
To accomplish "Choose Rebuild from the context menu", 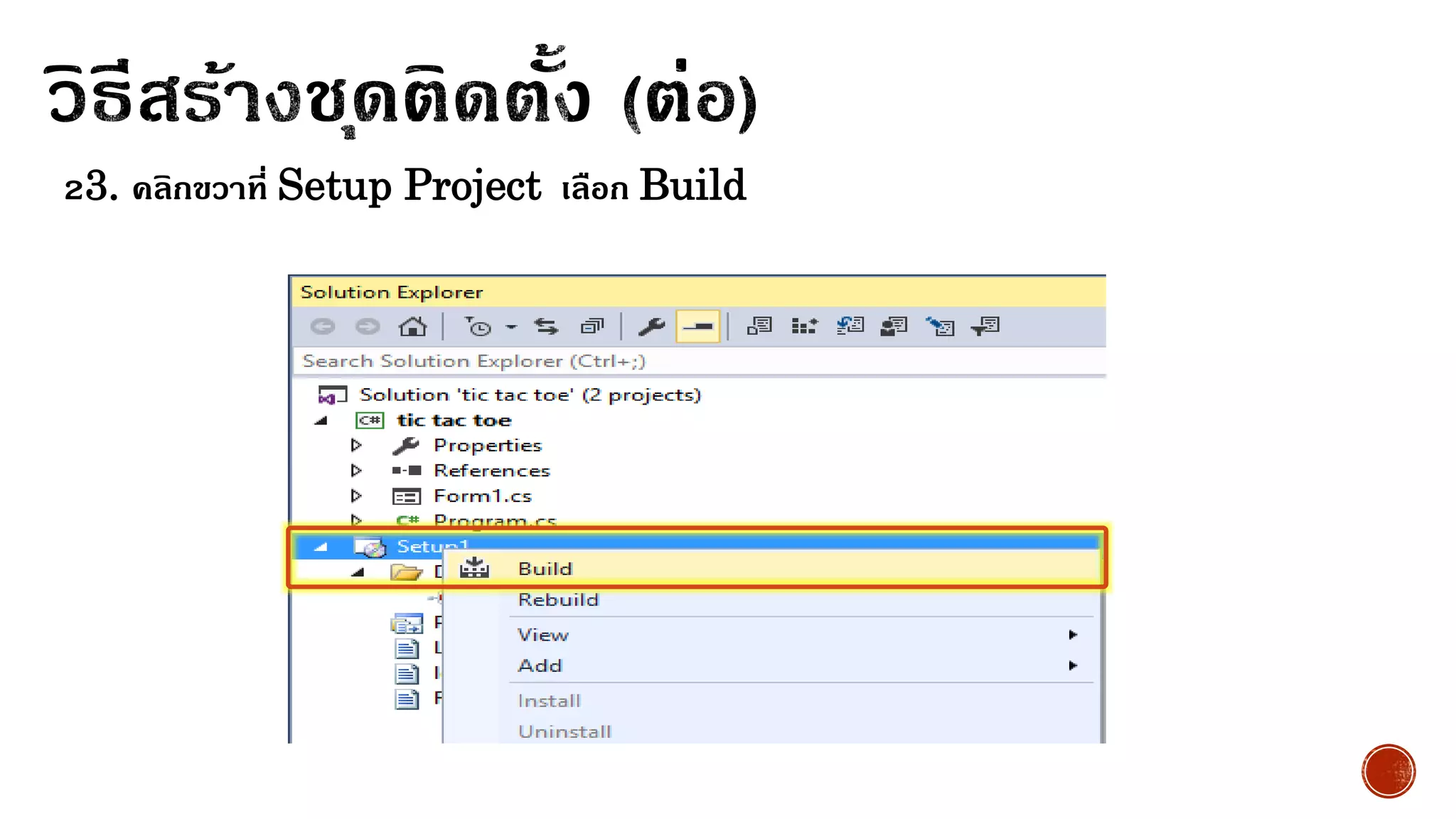I will click(x=559, y=599).
